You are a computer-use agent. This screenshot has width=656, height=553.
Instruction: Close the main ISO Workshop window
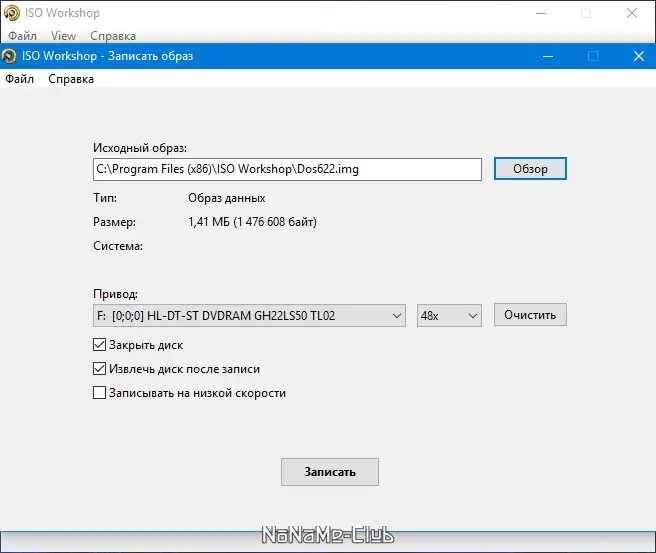[x=632, y=13]
